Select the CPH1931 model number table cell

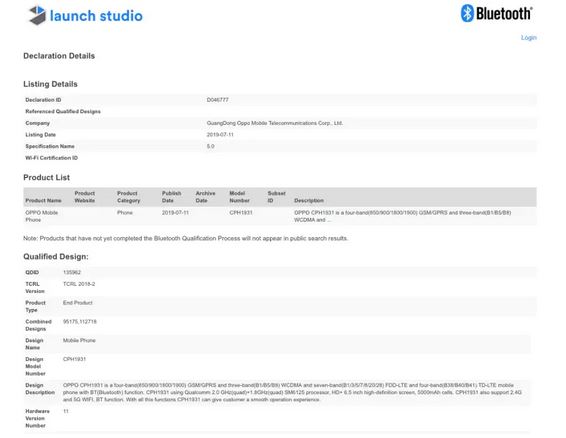coord(241,213)
